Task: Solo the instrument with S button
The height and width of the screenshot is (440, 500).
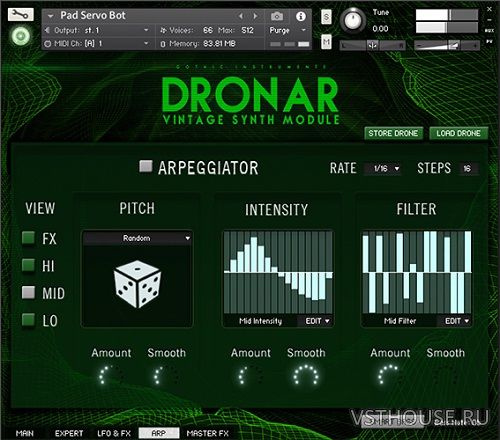Action: (x=326, y=17)
